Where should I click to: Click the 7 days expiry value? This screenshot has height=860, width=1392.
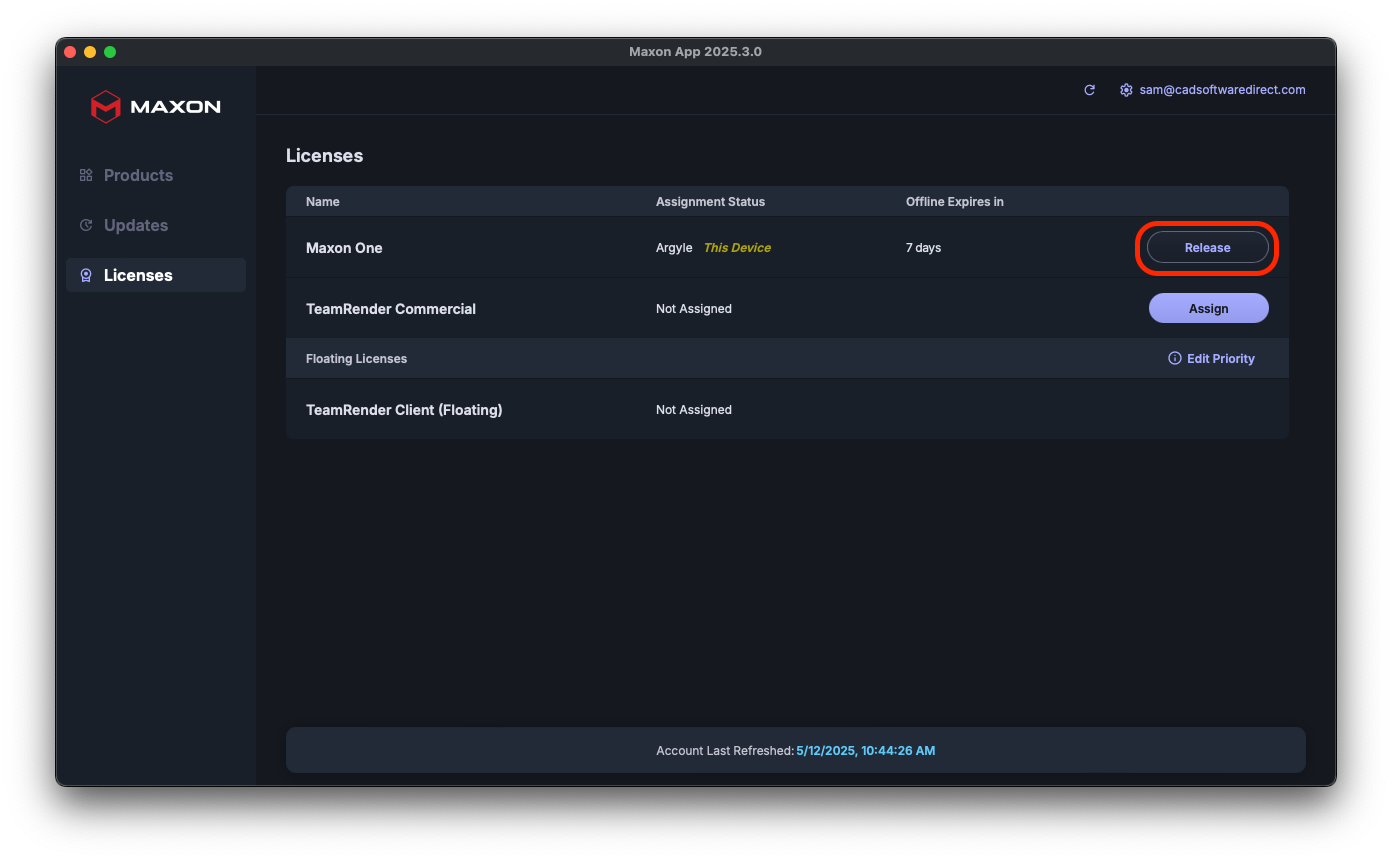click(923, 248)
